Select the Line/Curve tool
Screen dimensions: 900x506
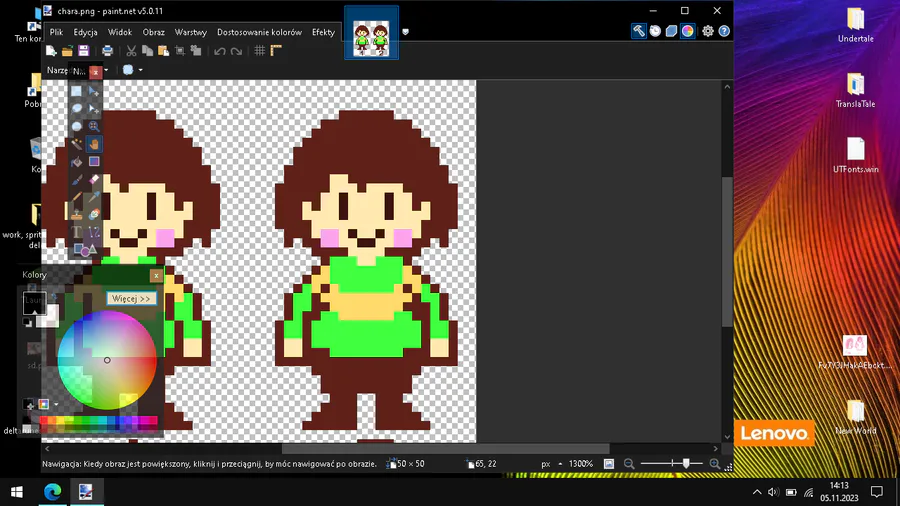[x=94, y=232]
